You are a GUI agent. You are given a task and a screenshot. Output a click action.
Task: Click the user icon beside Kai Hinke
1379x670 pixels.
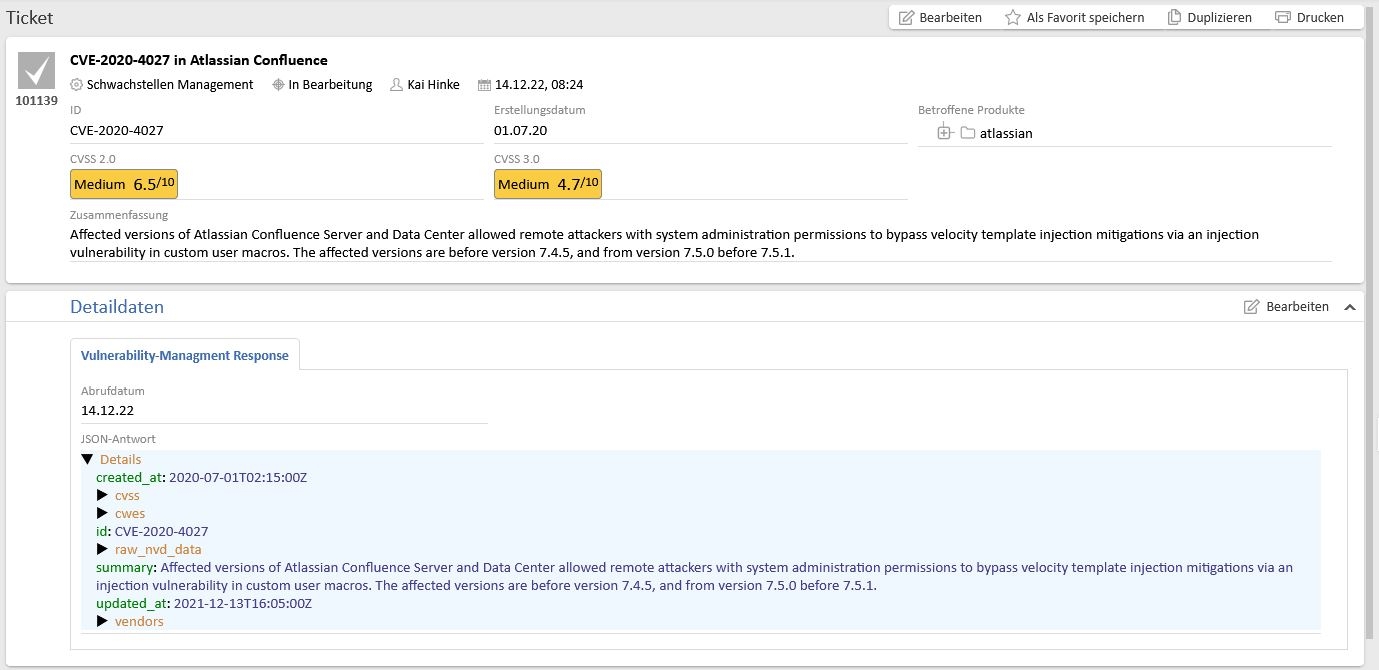[397, 85]
